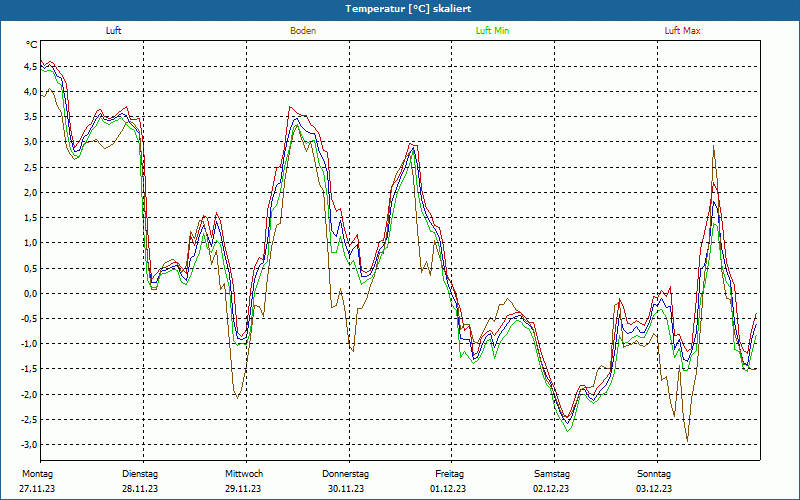Click the -0,5 y-axis value
The width and height of the screenshot is (800, 500).
[29, 318]
